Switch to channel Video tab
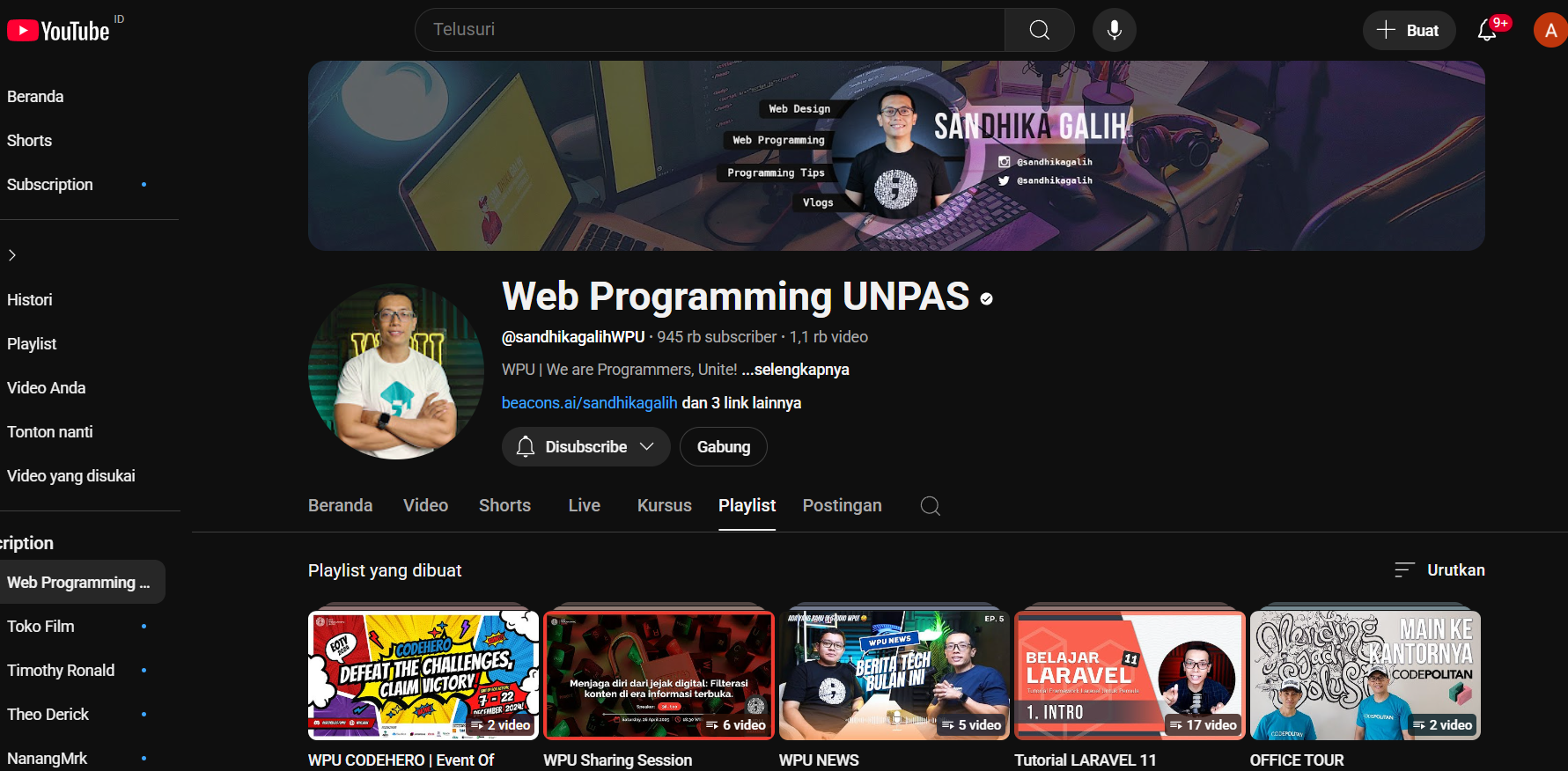Image resolution: width=1568 pixels, height=771 pixels. [426, 506]
